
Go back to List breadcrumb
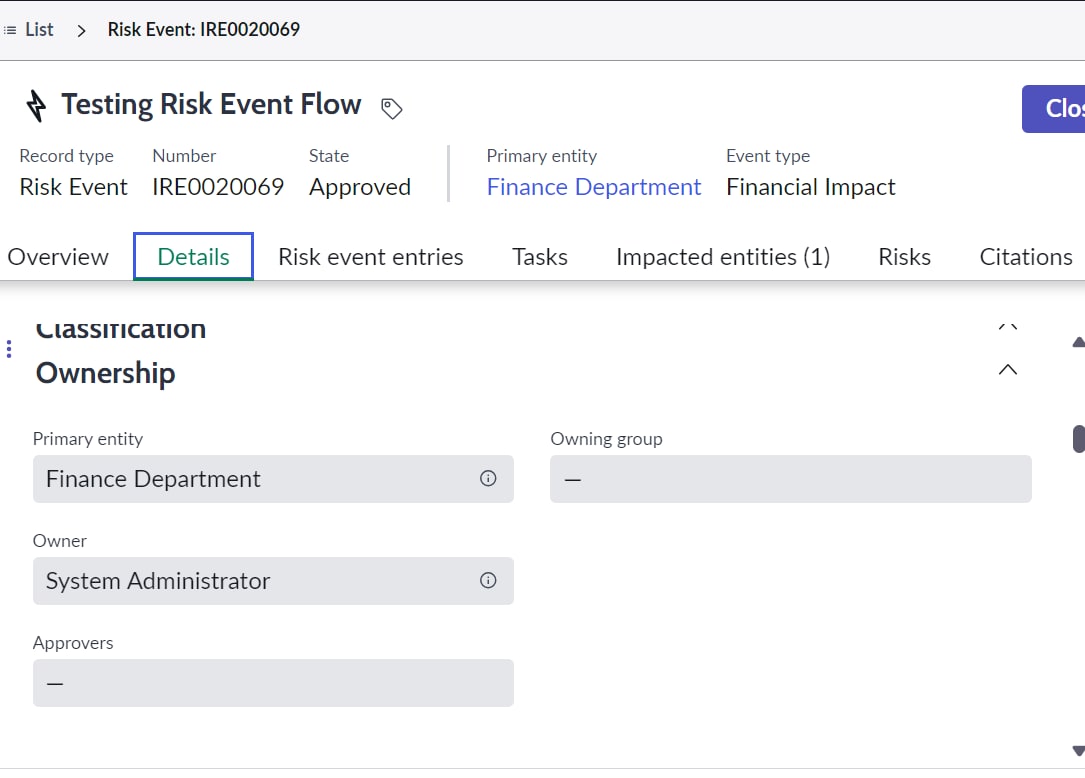tap(39, 30)
